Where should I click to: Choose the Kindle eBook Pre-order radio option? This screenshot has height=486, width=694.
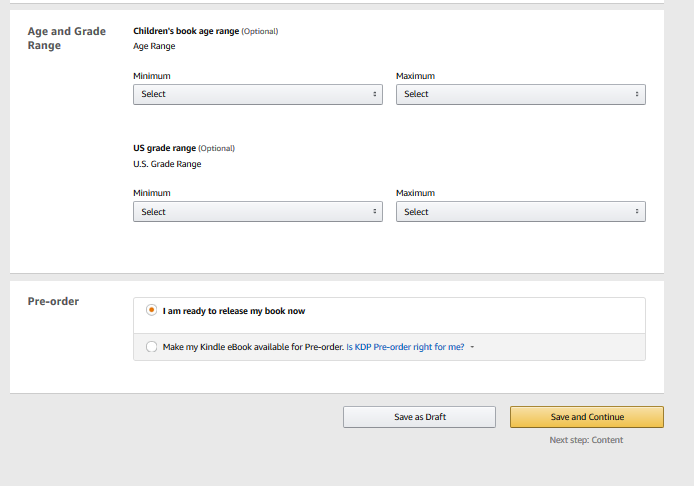pyautogui.click(x=152, y=347)
